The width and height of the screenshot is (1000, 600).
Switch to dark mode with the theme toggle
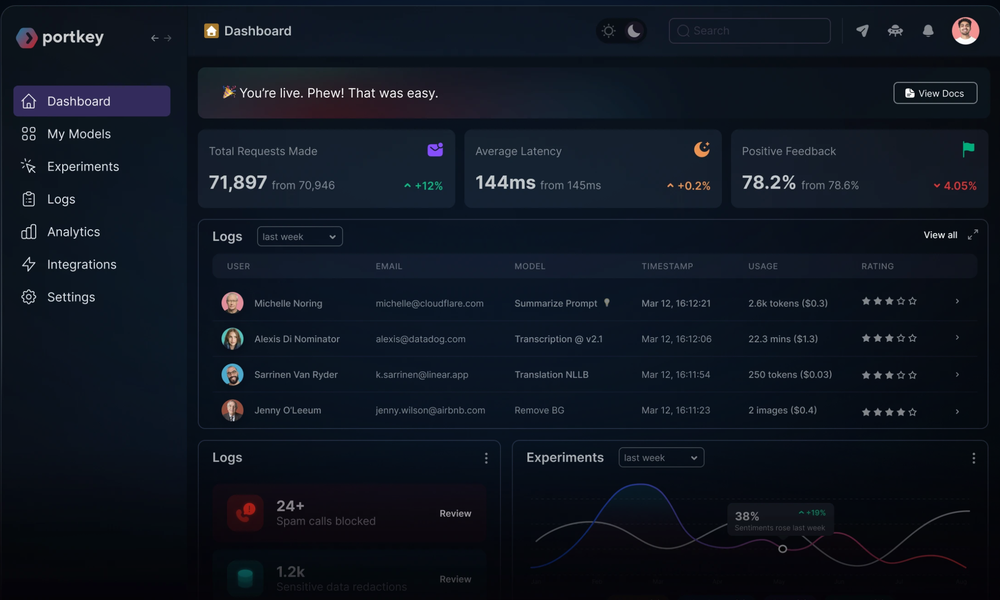coord(634,30)
